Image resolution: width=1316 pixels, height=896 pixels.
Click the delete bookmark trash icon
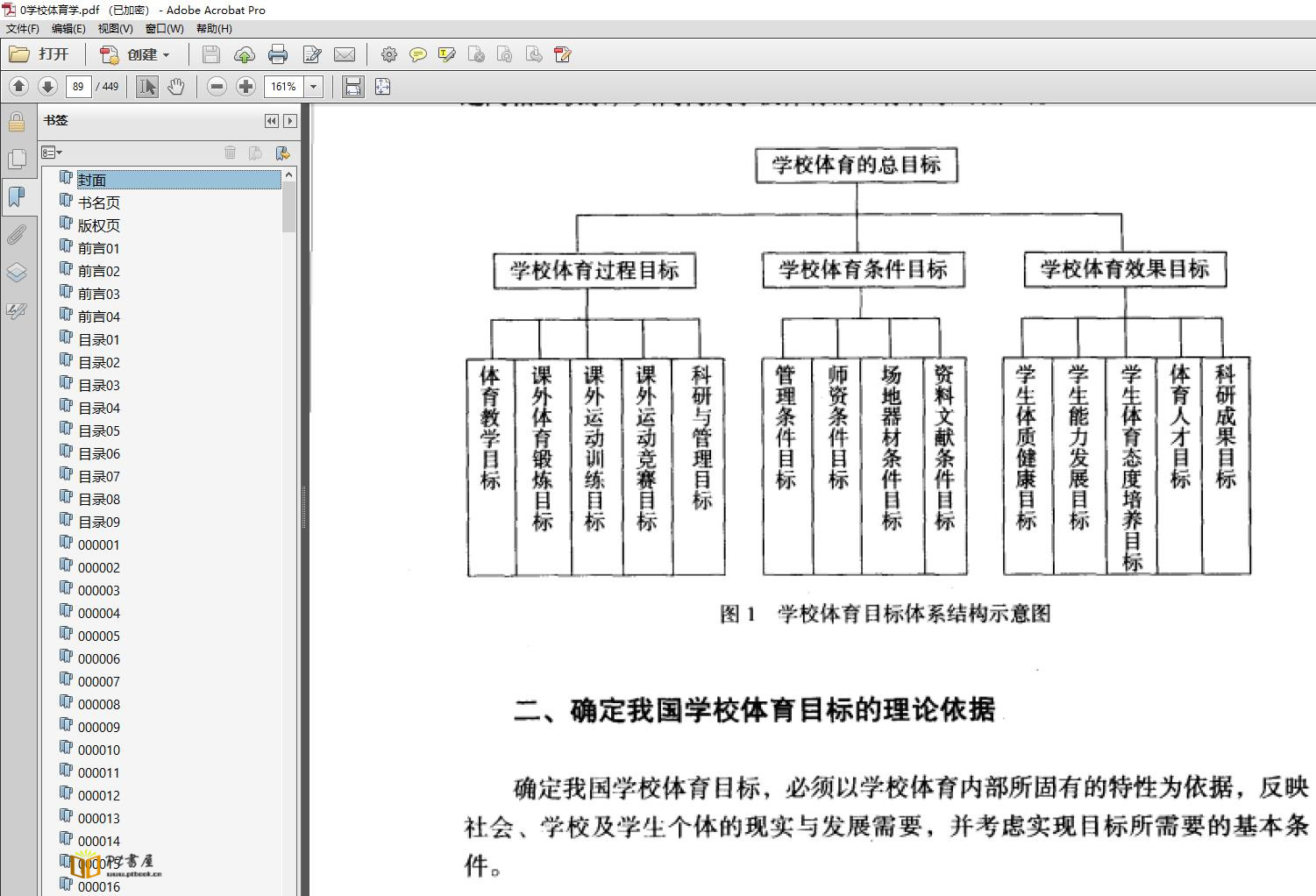[230, 153]
